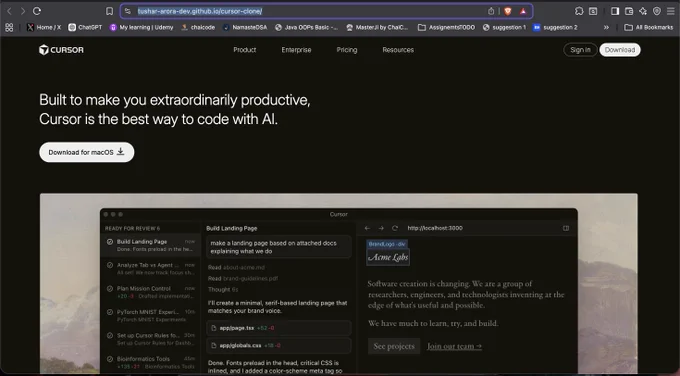Open the suggestion 2 bookmark
This screenshot has height=376, width=680.
pos(556,27)
